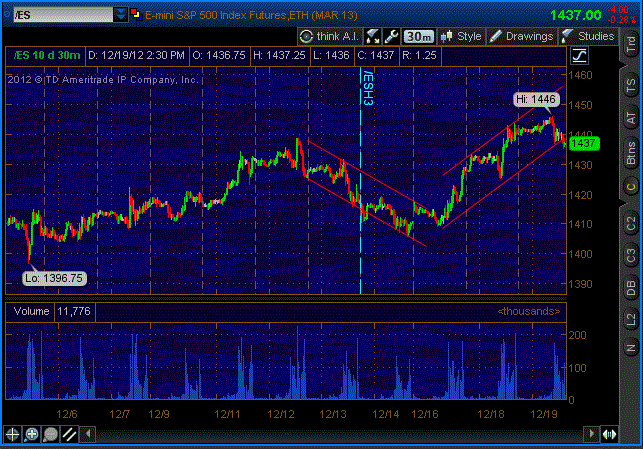
Task: Click the 12/11 date axis label
Action: click(227, 414)
